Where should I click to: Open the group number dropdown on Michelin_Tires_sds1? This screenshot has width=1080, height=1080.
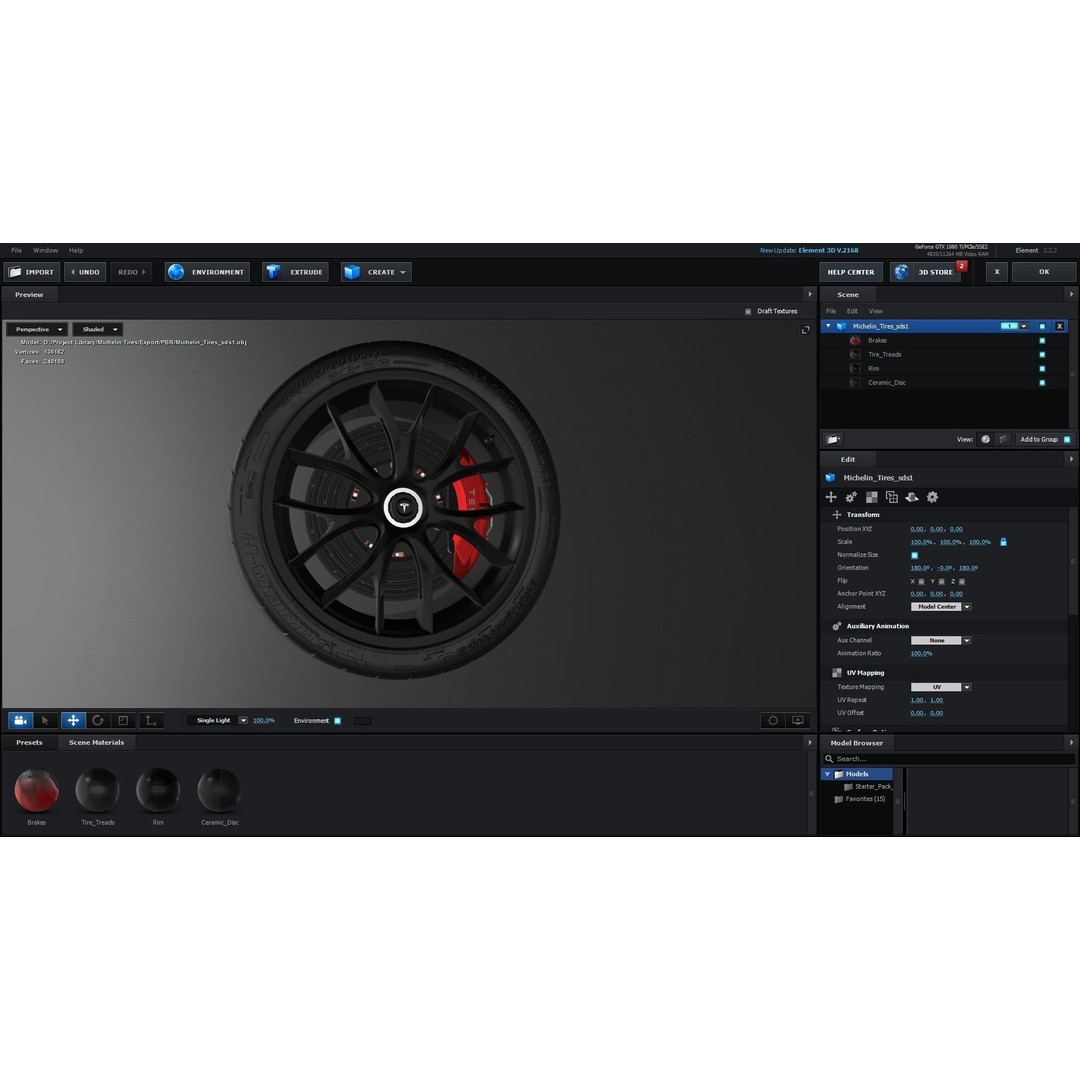(1024, 326)
